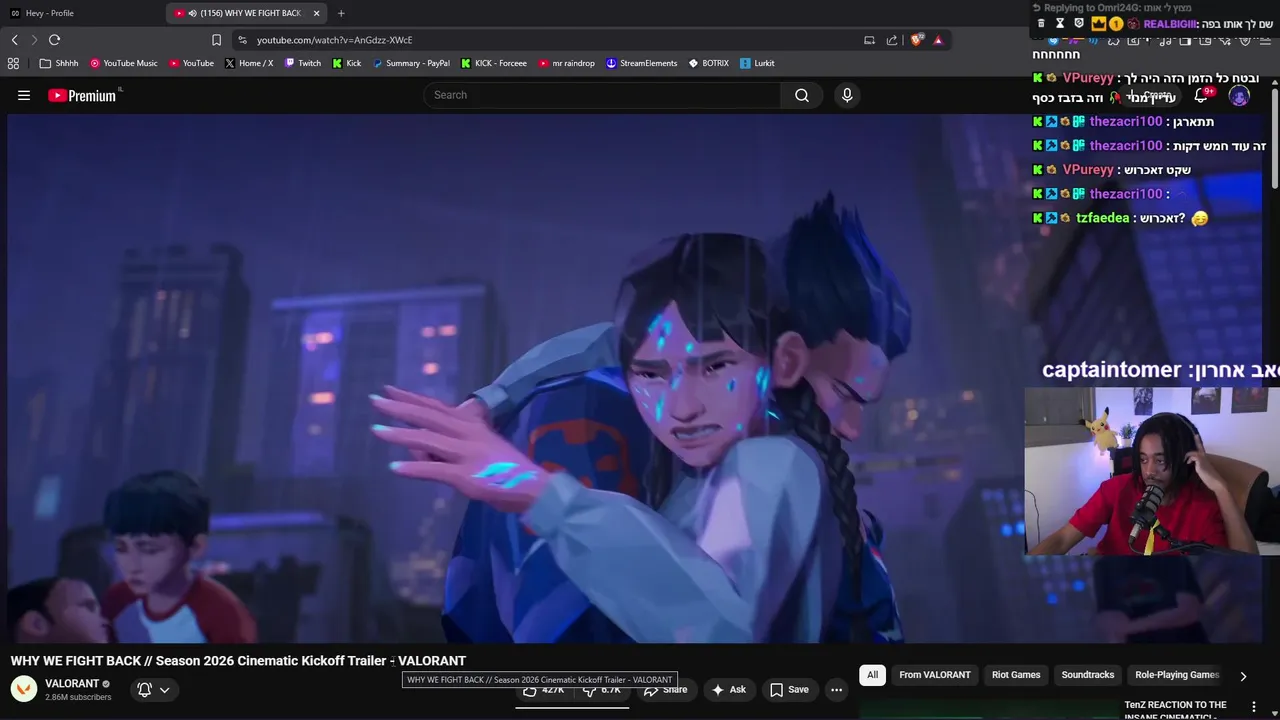Reload the page with the refresh icon
Viewport: 1280px width, 720px height.
click(x=54, y=40)
